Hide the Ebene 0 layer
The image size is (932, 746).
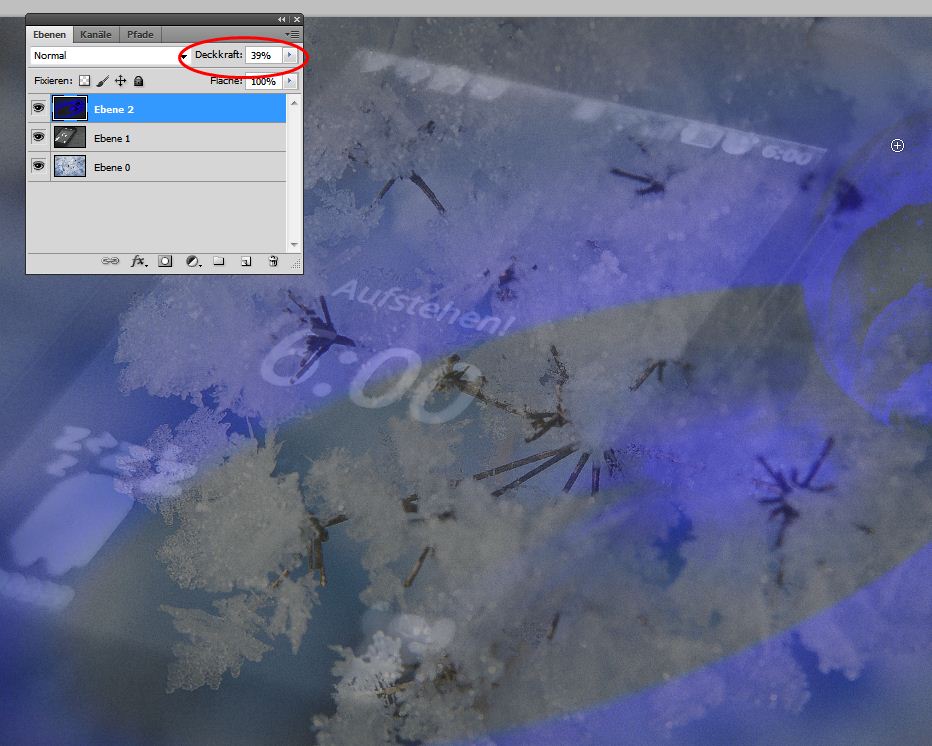(39, 166)
